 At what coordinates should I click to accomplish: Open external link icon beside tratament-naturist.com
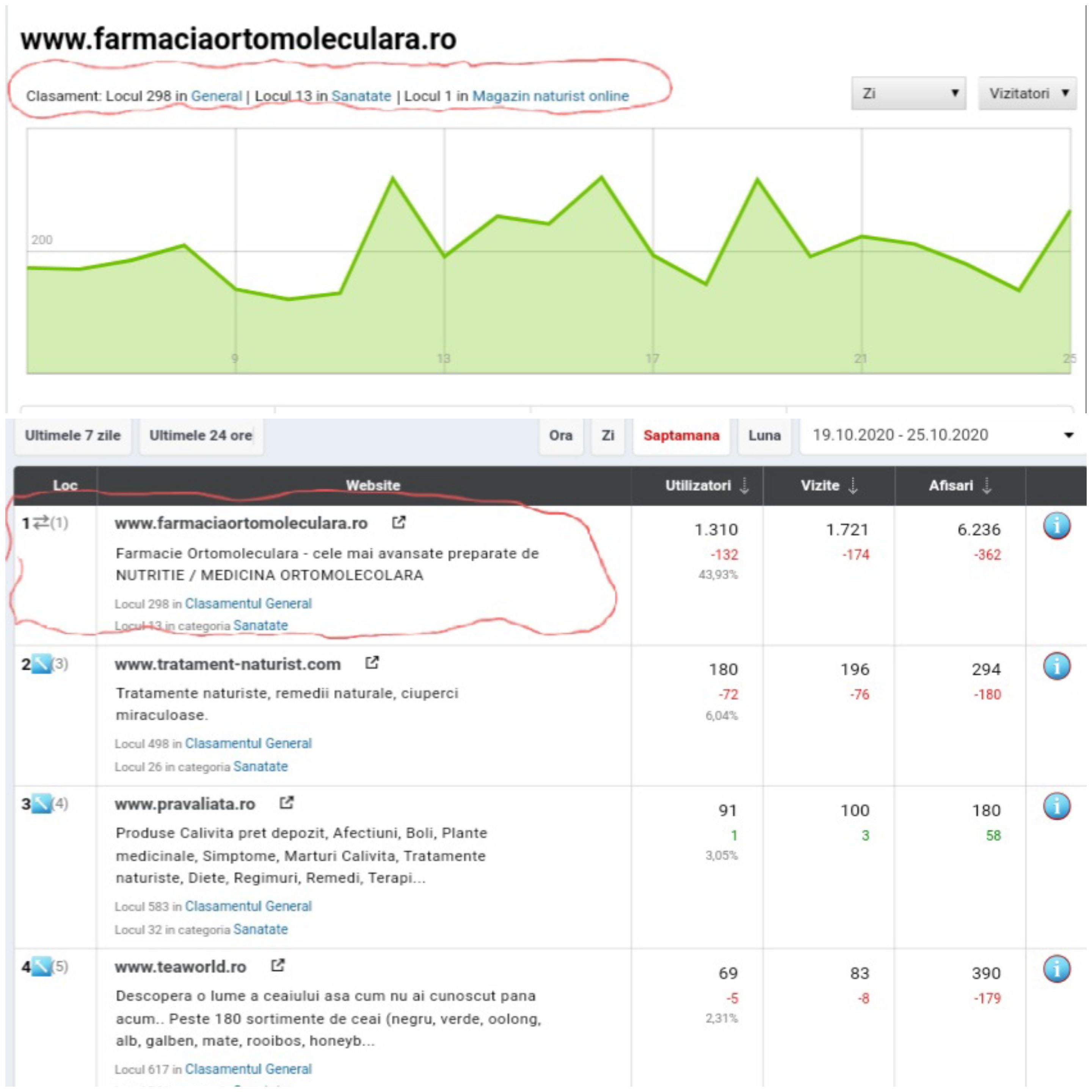(372, 662)
